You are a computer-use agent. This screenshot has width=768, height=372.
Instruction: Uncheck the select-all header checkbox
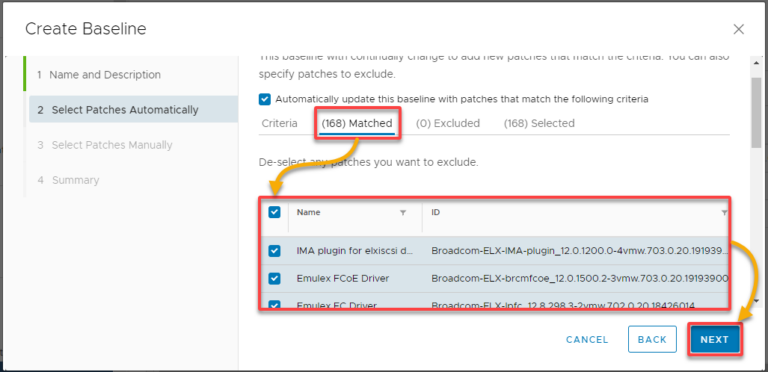point(275,212)
